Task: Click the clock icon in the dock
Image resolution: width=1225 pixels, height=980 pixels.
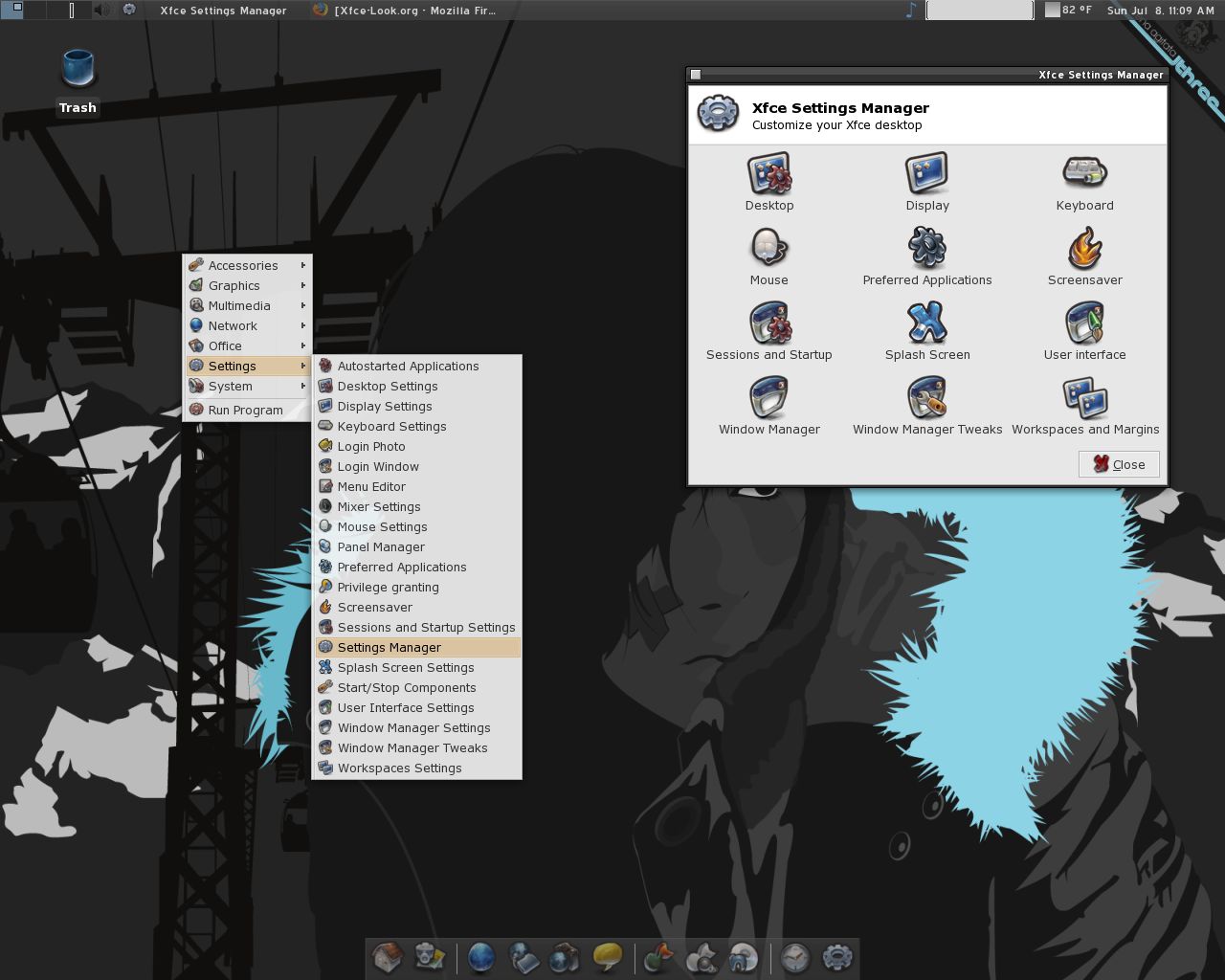Action: point(794,957)
